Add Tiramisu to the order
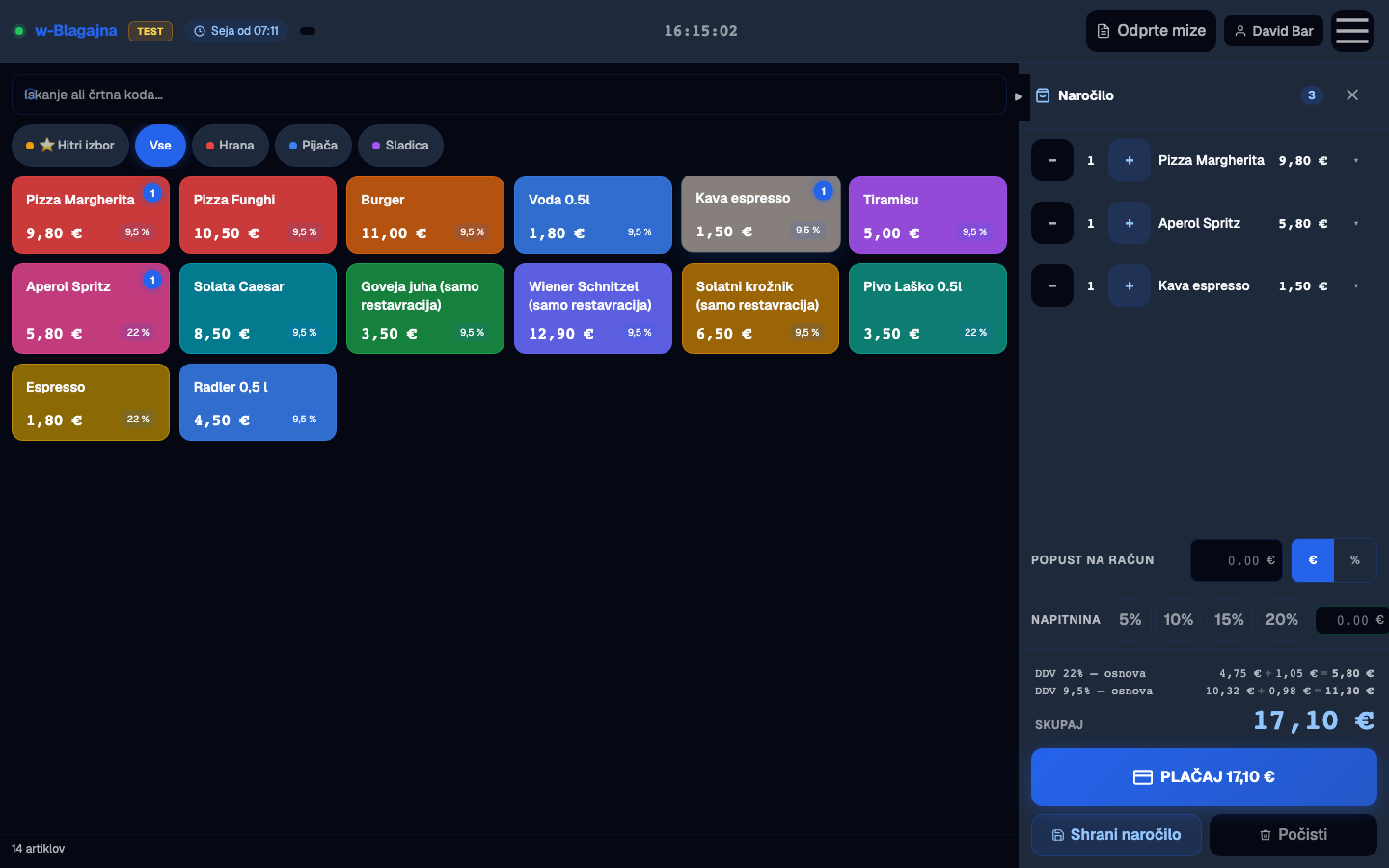This screenshot has height=868, width=1389. click(928, 215)
